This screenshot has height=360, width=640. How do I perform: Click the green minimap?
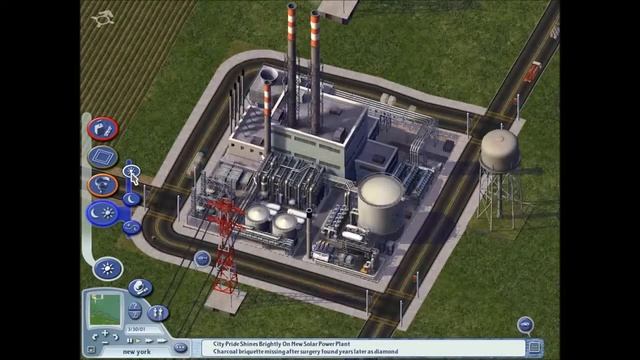[x=105, y=310]
